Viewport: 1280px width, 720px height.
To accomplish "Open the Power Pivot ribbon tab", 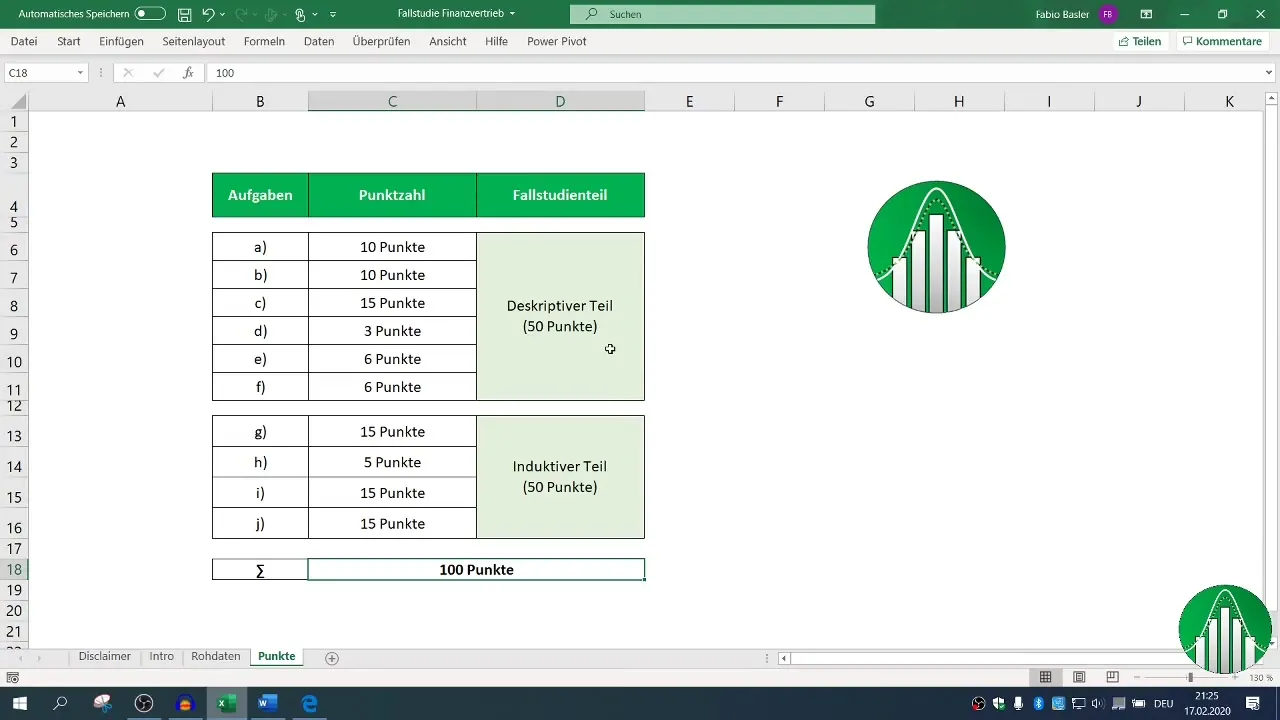I will coord(557,41).
